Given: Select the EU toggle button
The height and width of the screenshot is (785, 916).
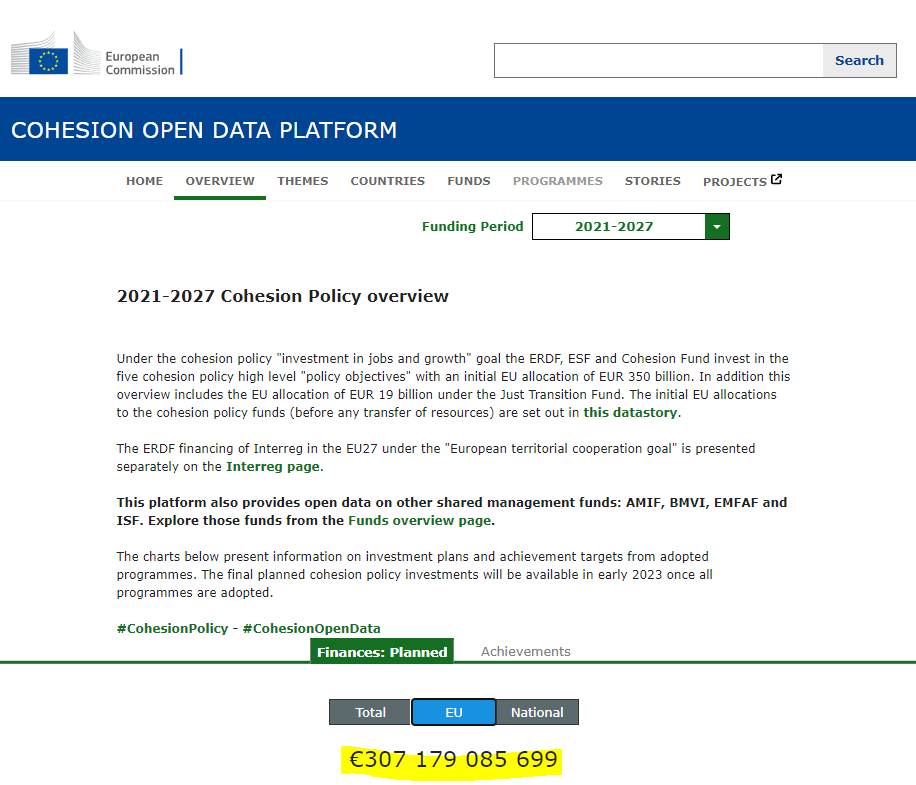Looking at the screenshot, I should pos(454,712).
